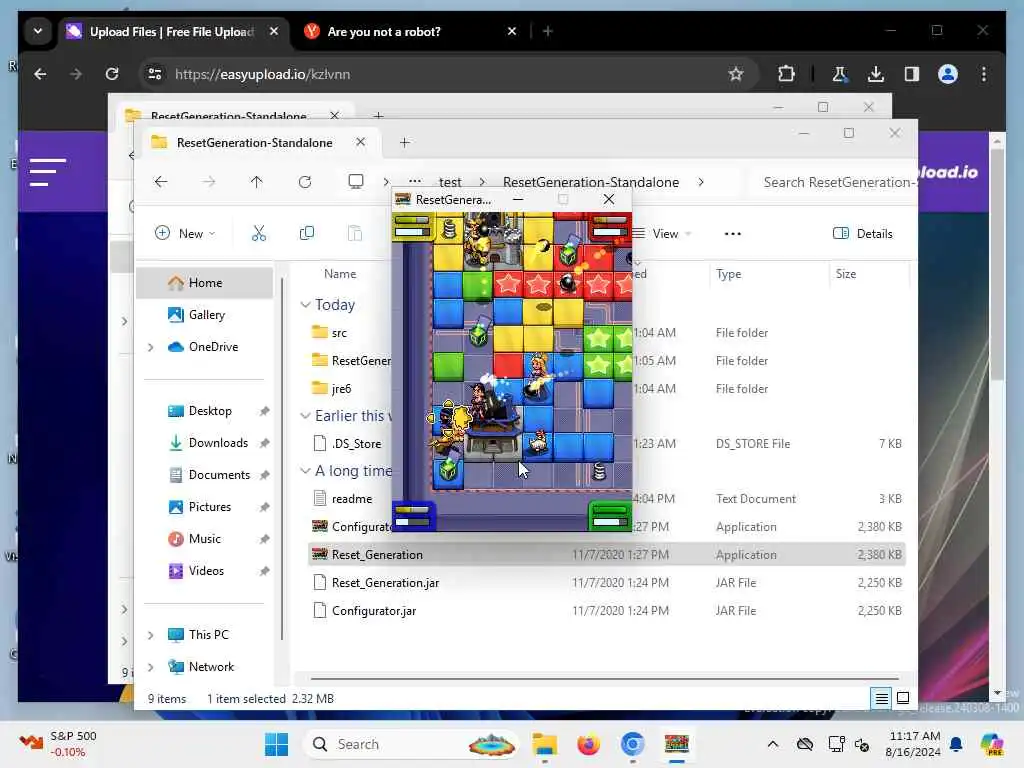Open Chrome side panel icon
Image resolution: width=1024 pixels, height=768 pixels.
pyautogui.click(x=912, y=74)
